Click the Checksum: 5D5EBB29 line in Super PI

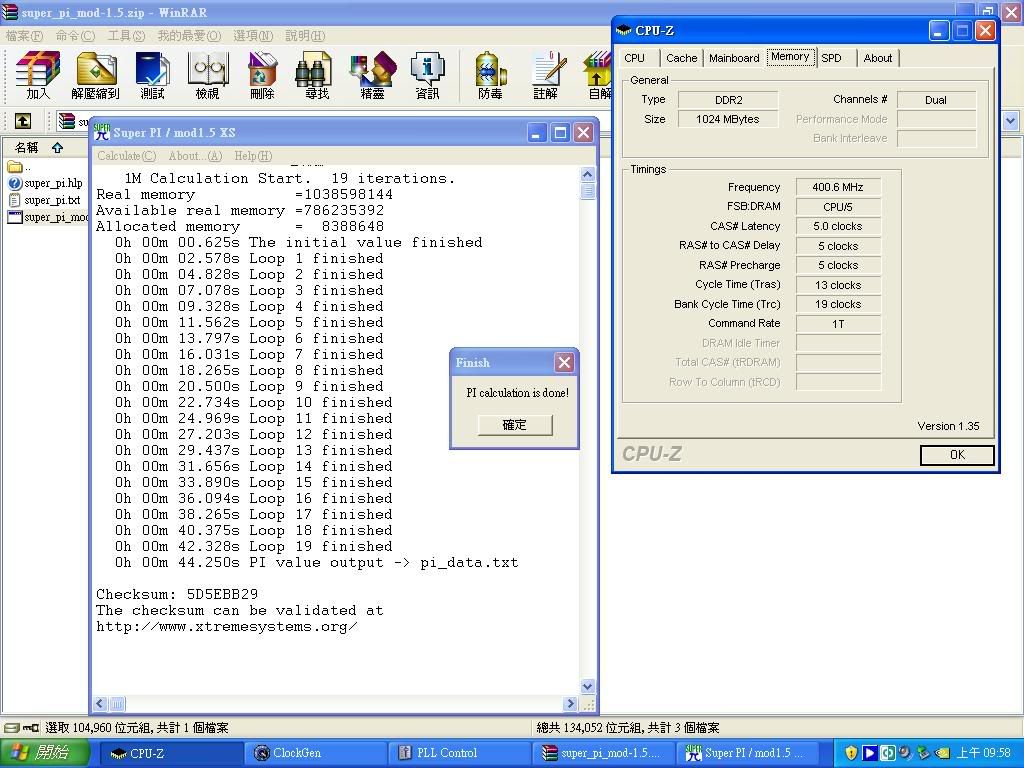(x=177, y=594)
